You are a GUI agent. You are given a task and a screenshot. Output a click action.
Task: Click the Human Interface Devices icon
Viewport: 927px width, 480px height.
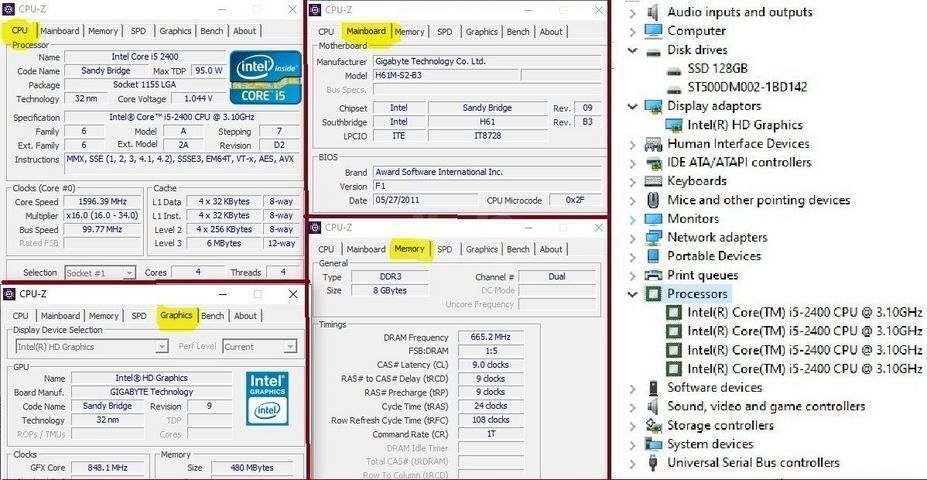(653, 144)
